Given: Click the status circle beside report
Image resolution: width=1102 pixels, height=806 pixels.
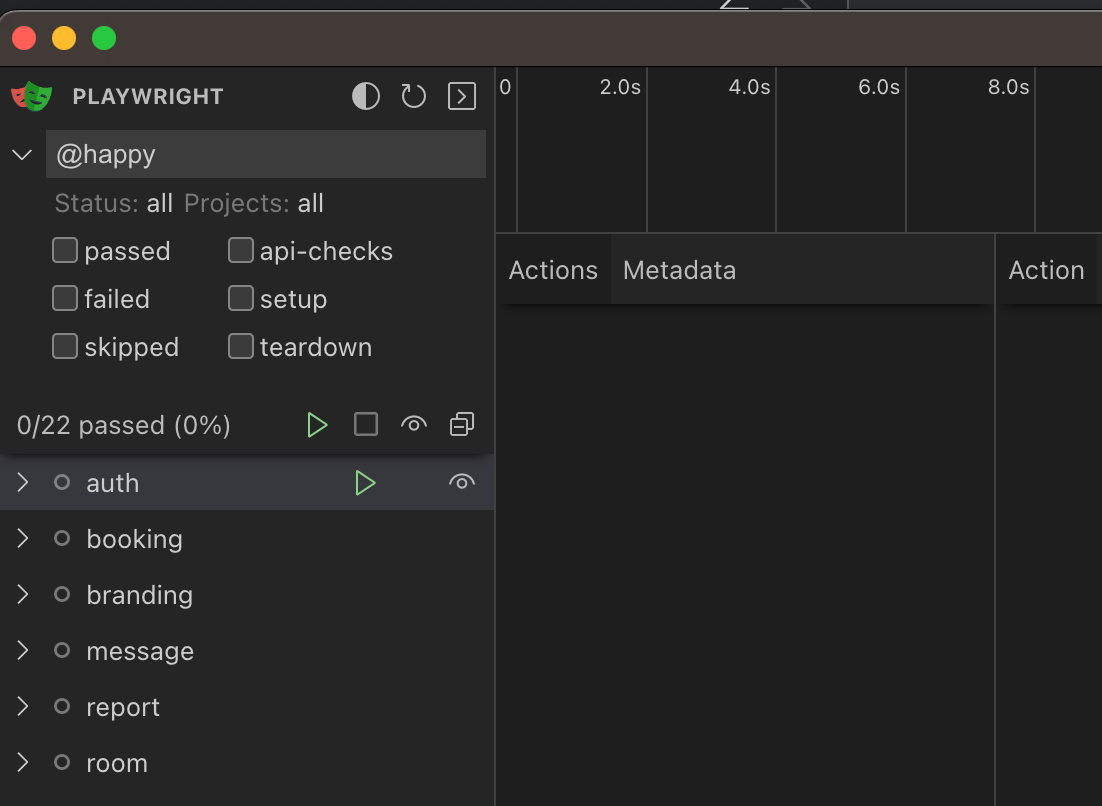Looking at the screenshot, I should (x=62, y=706).
